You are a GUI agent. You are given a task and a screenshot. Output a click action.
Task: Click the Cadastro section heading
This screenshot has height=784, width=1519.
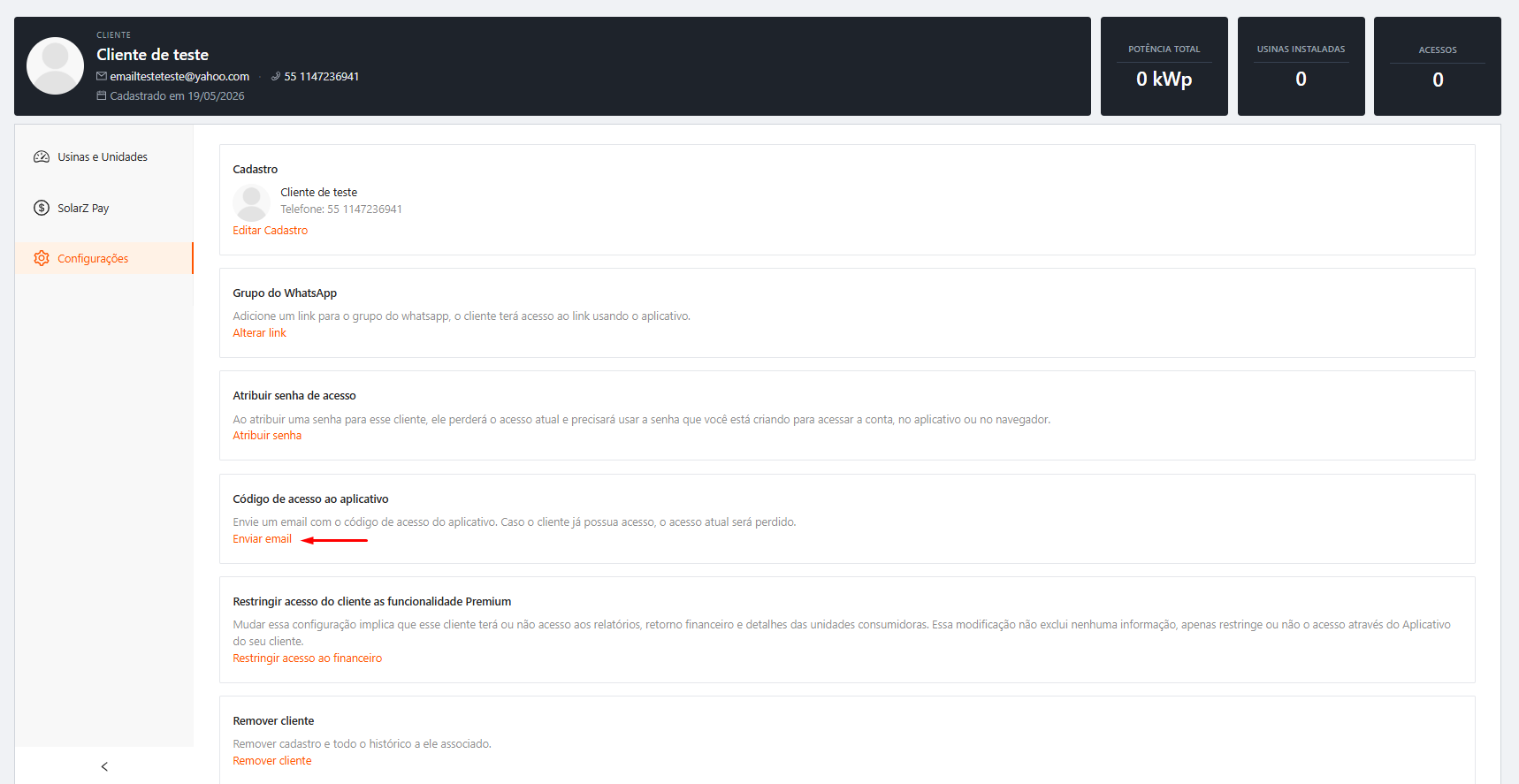click(x=256, y=170)
